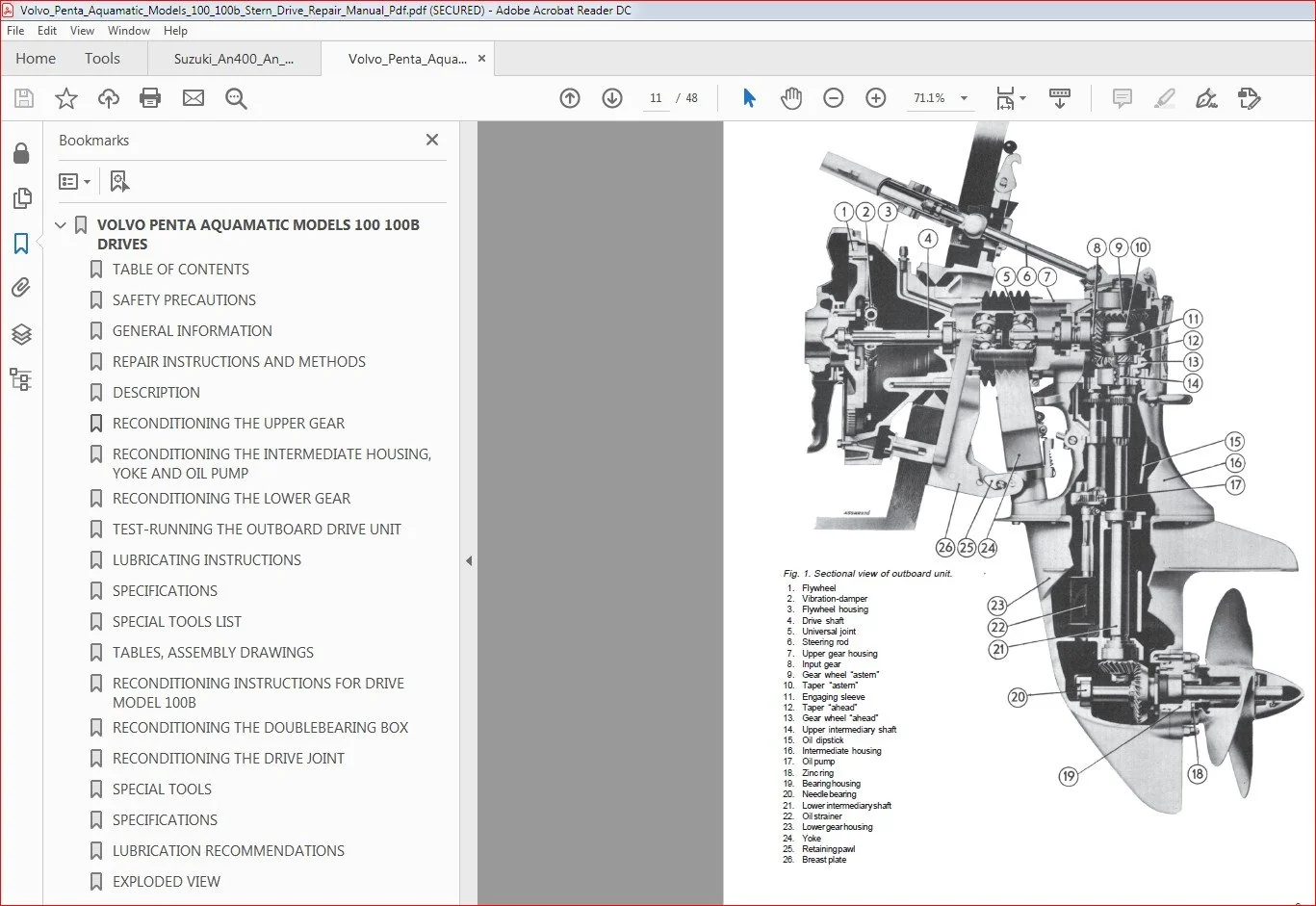This screenshot has width=1316, height=906.
Task: Open the Window menu
Action: click(129, 31)
